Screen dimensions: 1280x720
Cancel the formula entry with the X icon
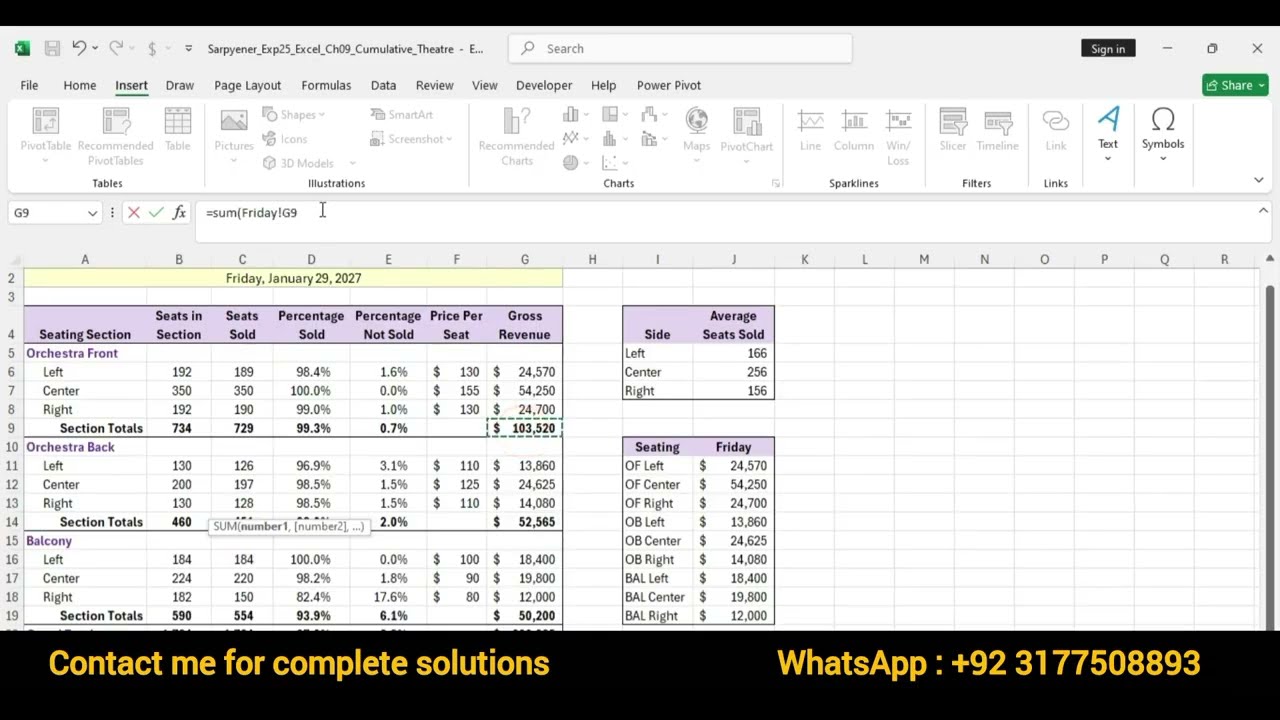click(x=134, y=212)
